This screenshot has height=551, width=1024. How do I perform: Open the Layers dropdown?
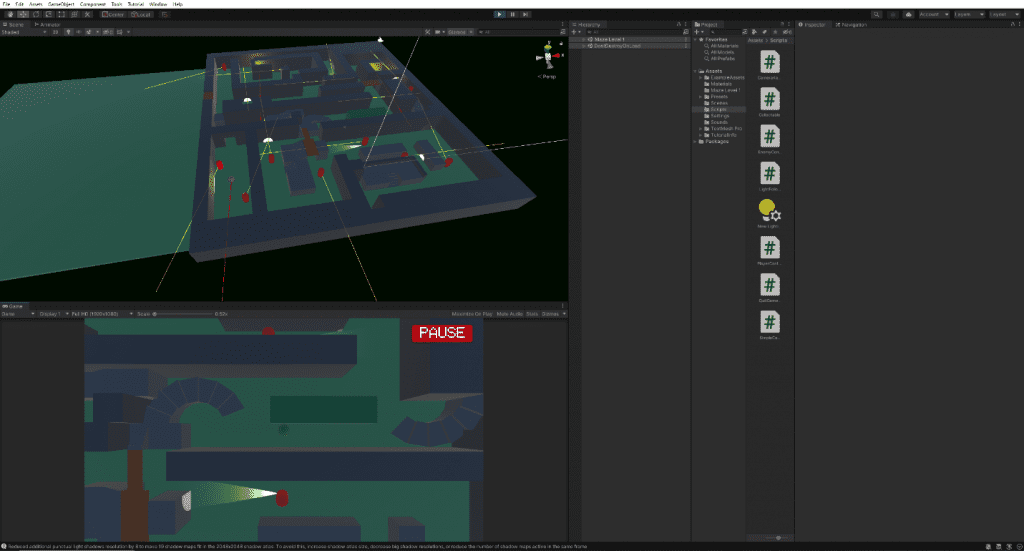[968, 14]
